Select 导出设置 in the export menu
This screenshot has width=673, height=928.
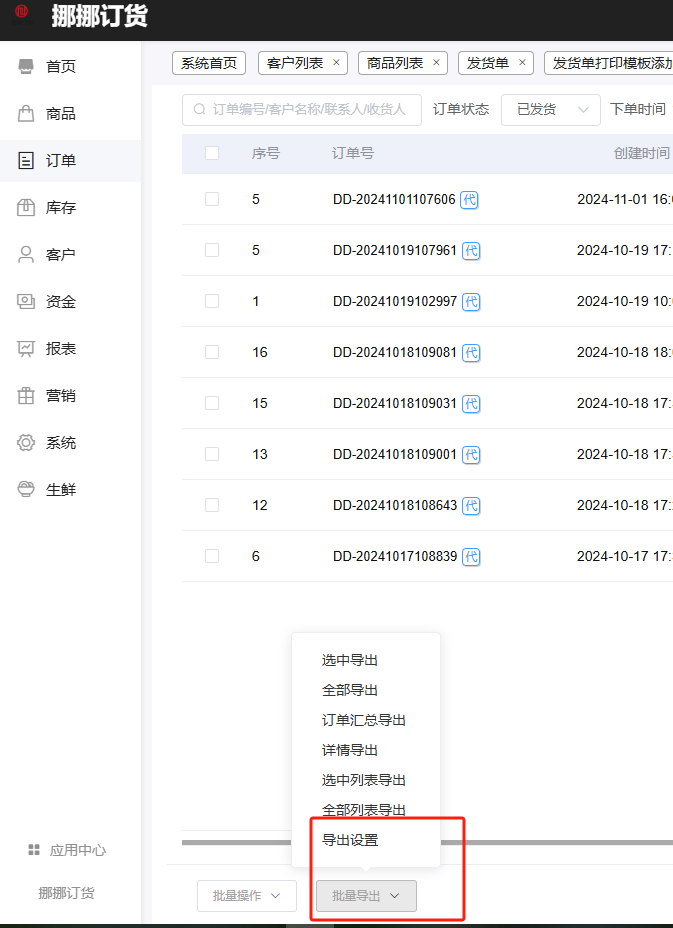tap(350, 840)
